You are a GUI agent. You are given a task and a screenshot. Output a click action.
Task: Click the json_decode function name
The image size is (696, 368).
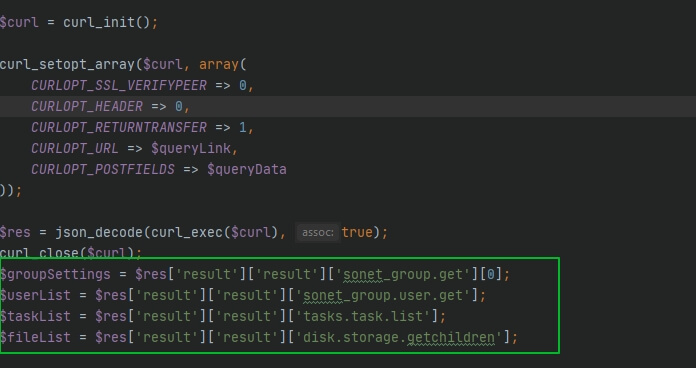[x=99, y=232]
